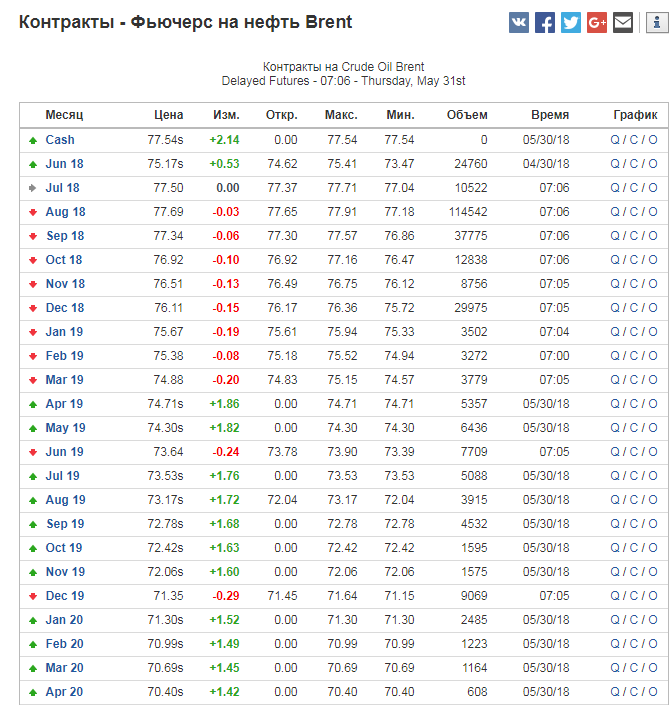
Task: Open the Dec 18 contract link
Action: pos(65,308)
